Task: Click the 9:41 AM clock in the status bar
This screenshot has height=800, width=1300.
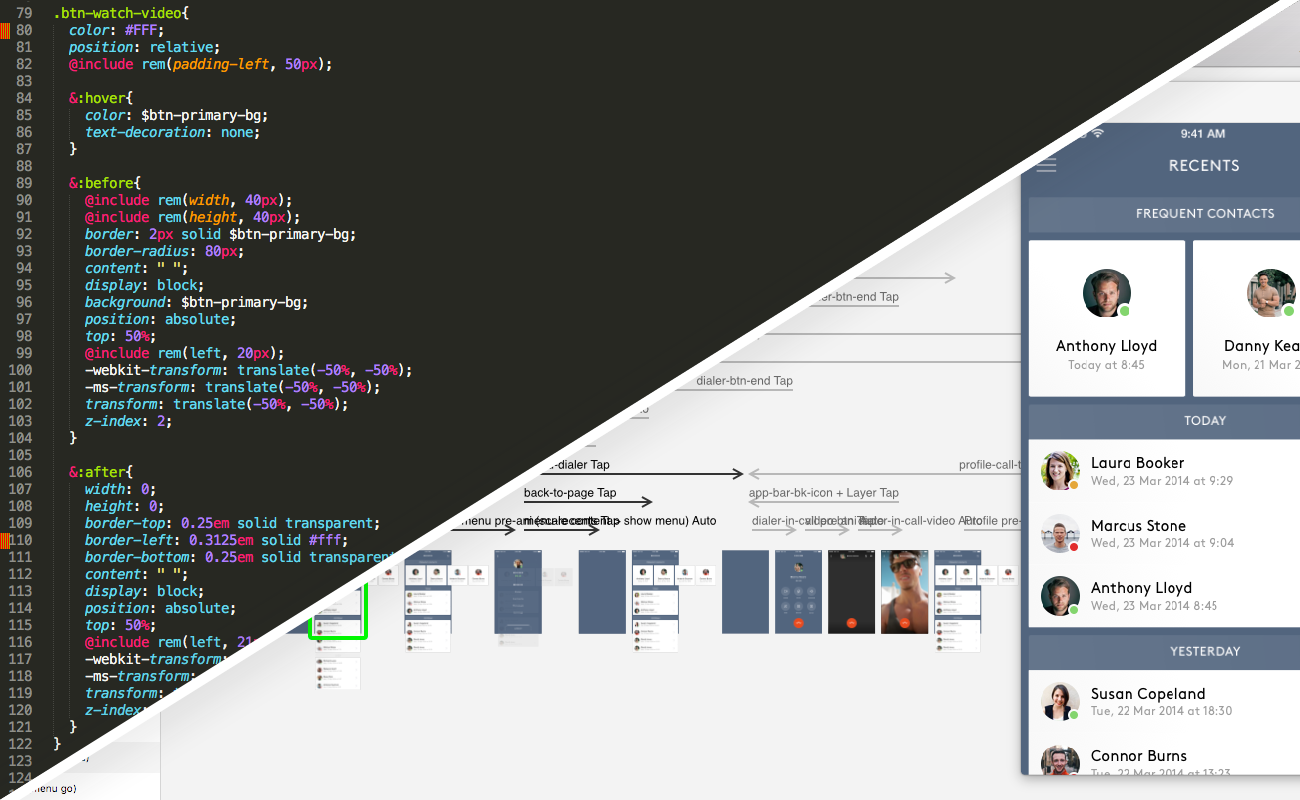Action: point(1203,133)
